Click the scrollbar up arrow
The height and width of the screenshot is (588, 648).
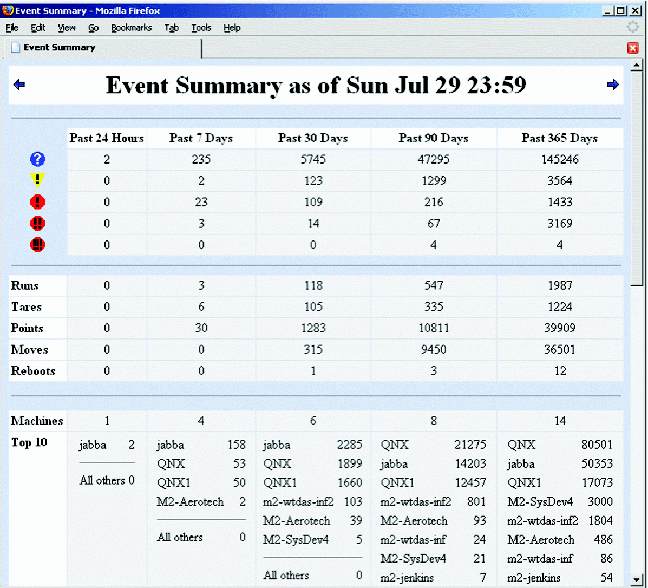coord(637,67)
